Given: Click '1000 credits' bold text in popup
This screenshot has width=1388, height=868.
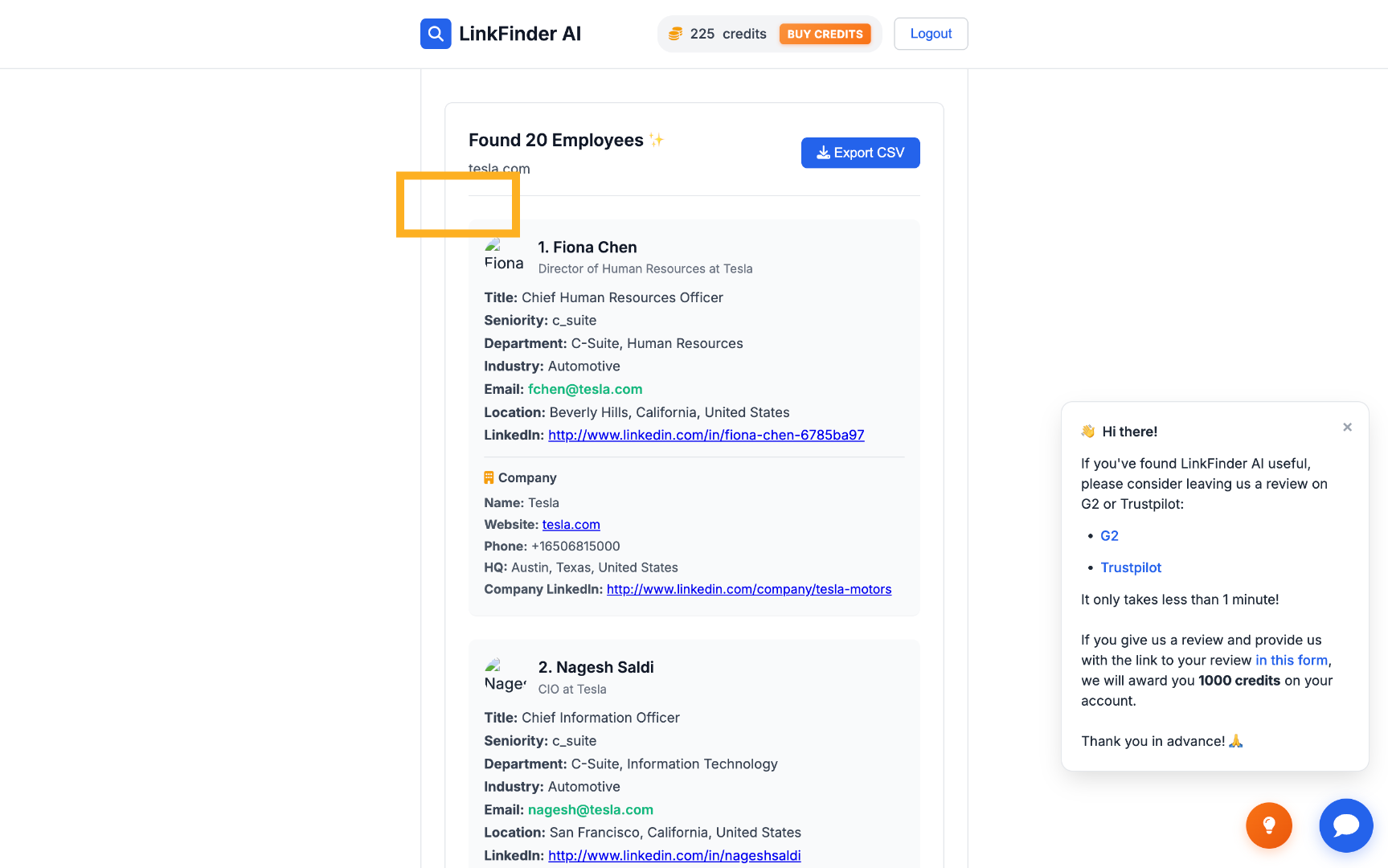Looking at the screenshot, I should pyautogui.click(x=1239, y=681).
